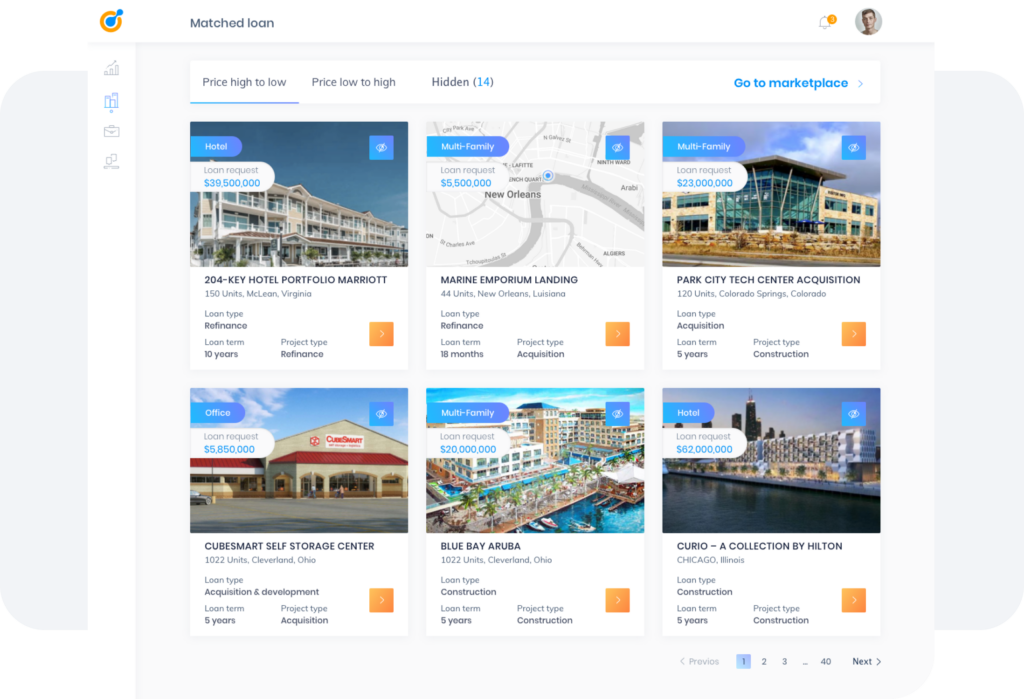
Task: Open details arrow for 204-Key Hotel Portfolio
Action: click(x=381, y=334)
